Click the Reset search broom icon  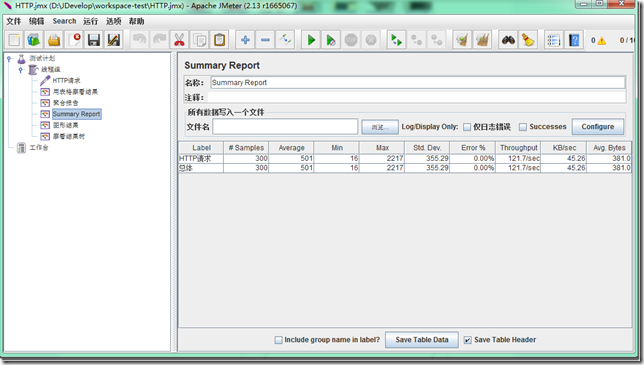[x=528, y=40]
